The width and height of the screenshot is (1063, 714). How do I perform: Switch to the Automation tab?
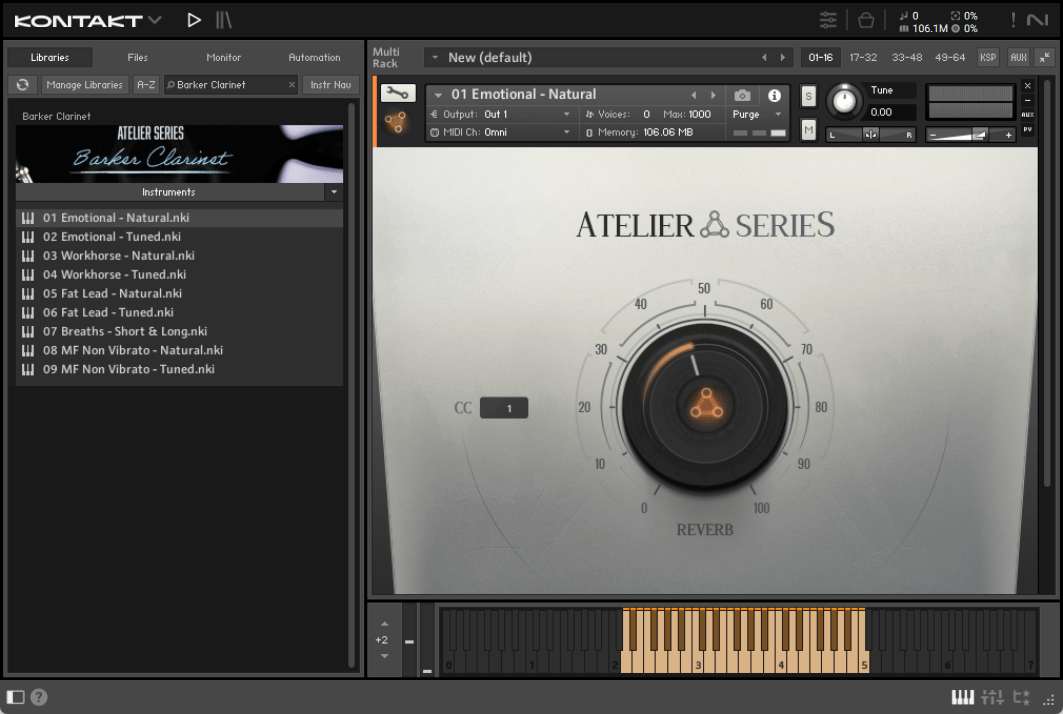click(314, 57)
